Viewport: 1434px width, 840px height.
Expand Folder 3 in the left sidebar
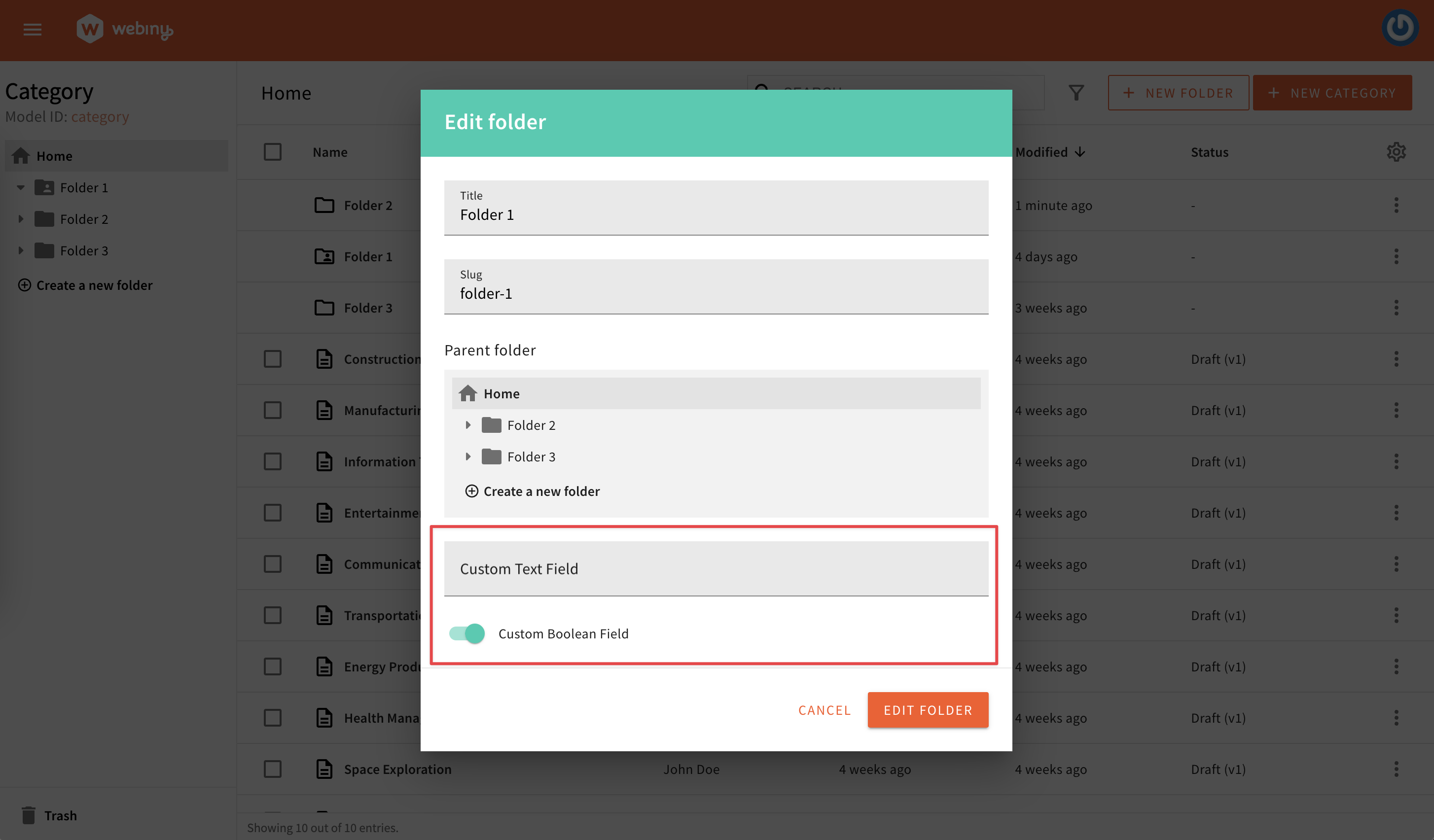coord(22,250)
